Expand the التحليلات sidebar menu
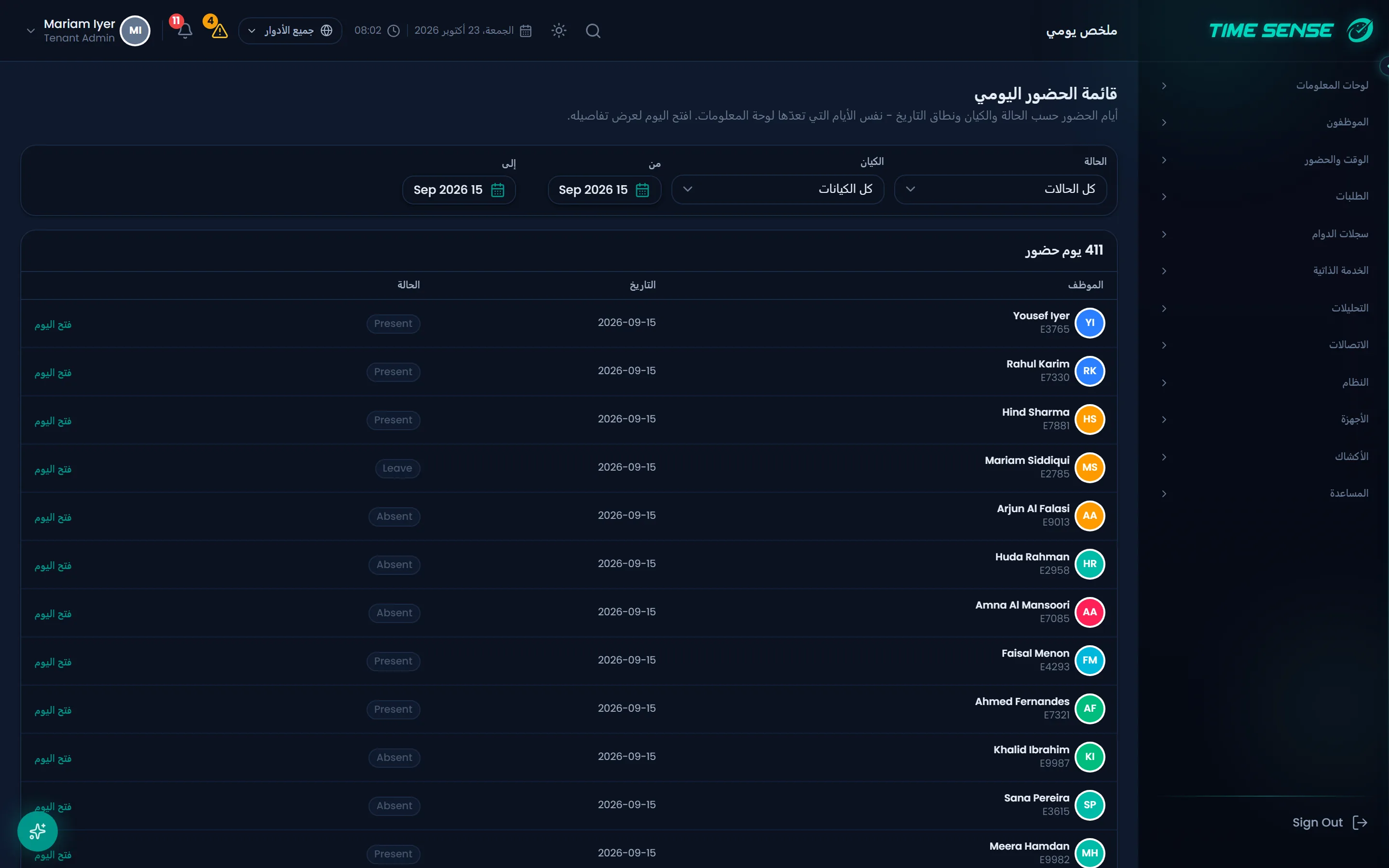 point(1265,308)
